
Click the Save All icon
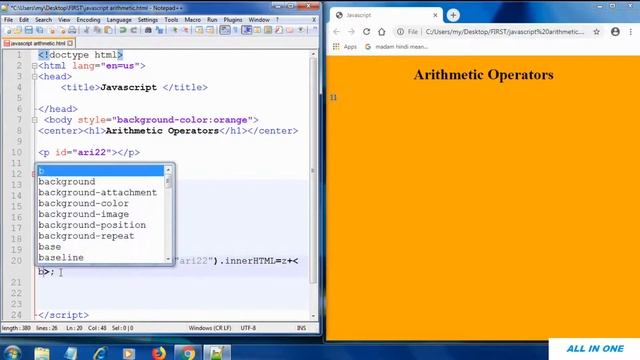40,30
